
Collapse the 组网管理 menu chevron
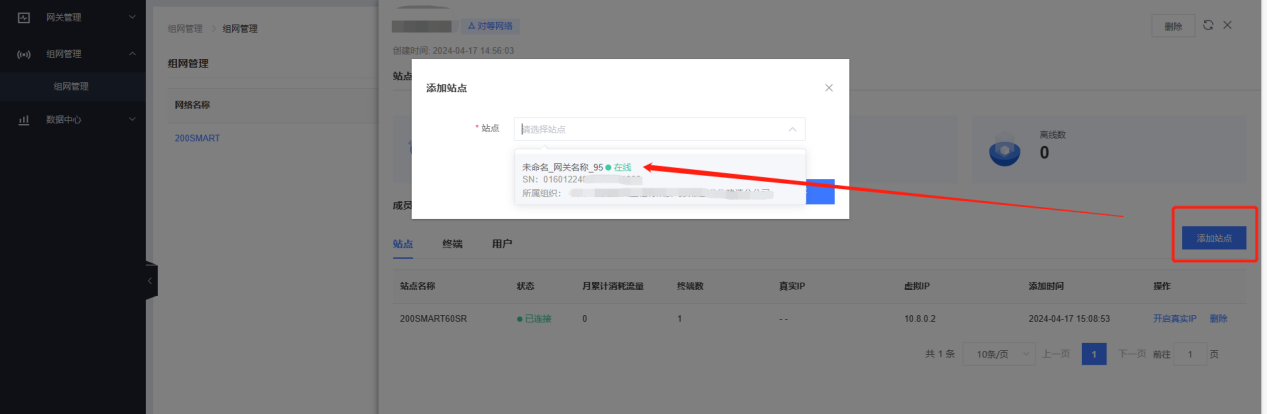pyautogui.click(x=132, y=54)
